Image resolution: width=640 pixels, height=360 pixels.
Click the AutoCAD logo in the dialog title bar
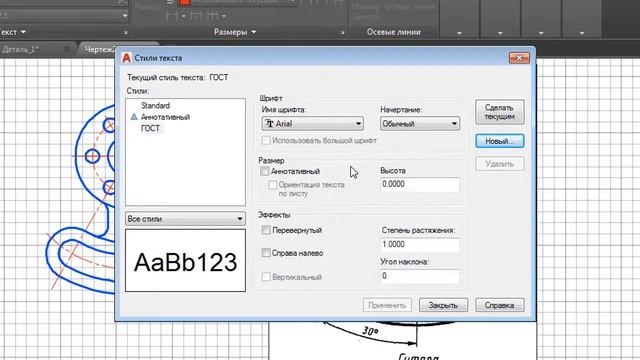(126, 58)
